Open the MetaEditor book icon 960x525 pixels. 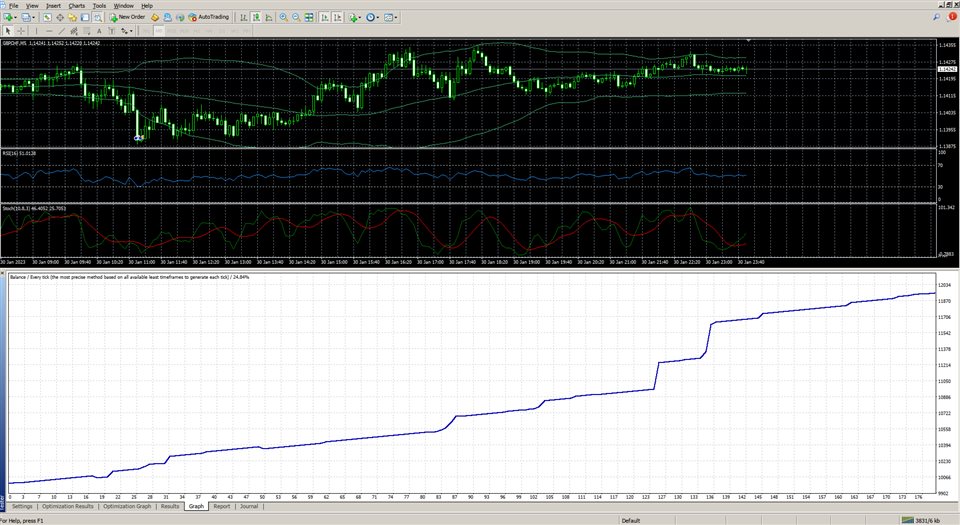(x=155, y=17)
